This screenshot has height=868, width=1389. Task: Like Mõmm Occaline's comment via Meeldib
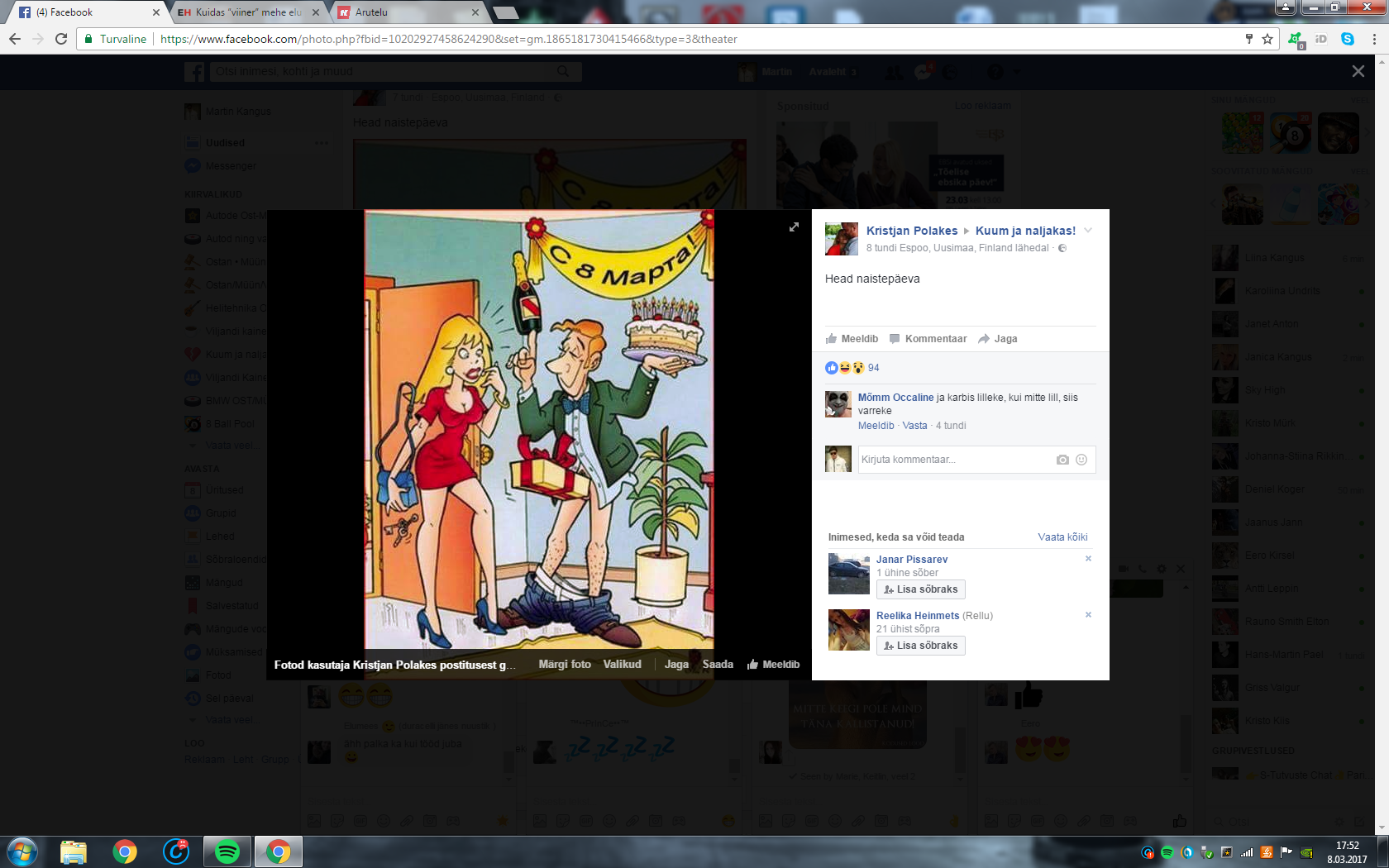click(876, 426)
